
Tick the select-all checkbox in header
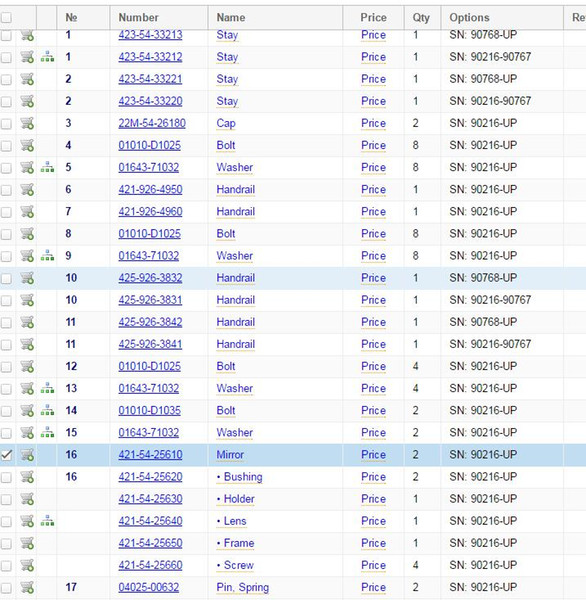(x=6, y=18)
